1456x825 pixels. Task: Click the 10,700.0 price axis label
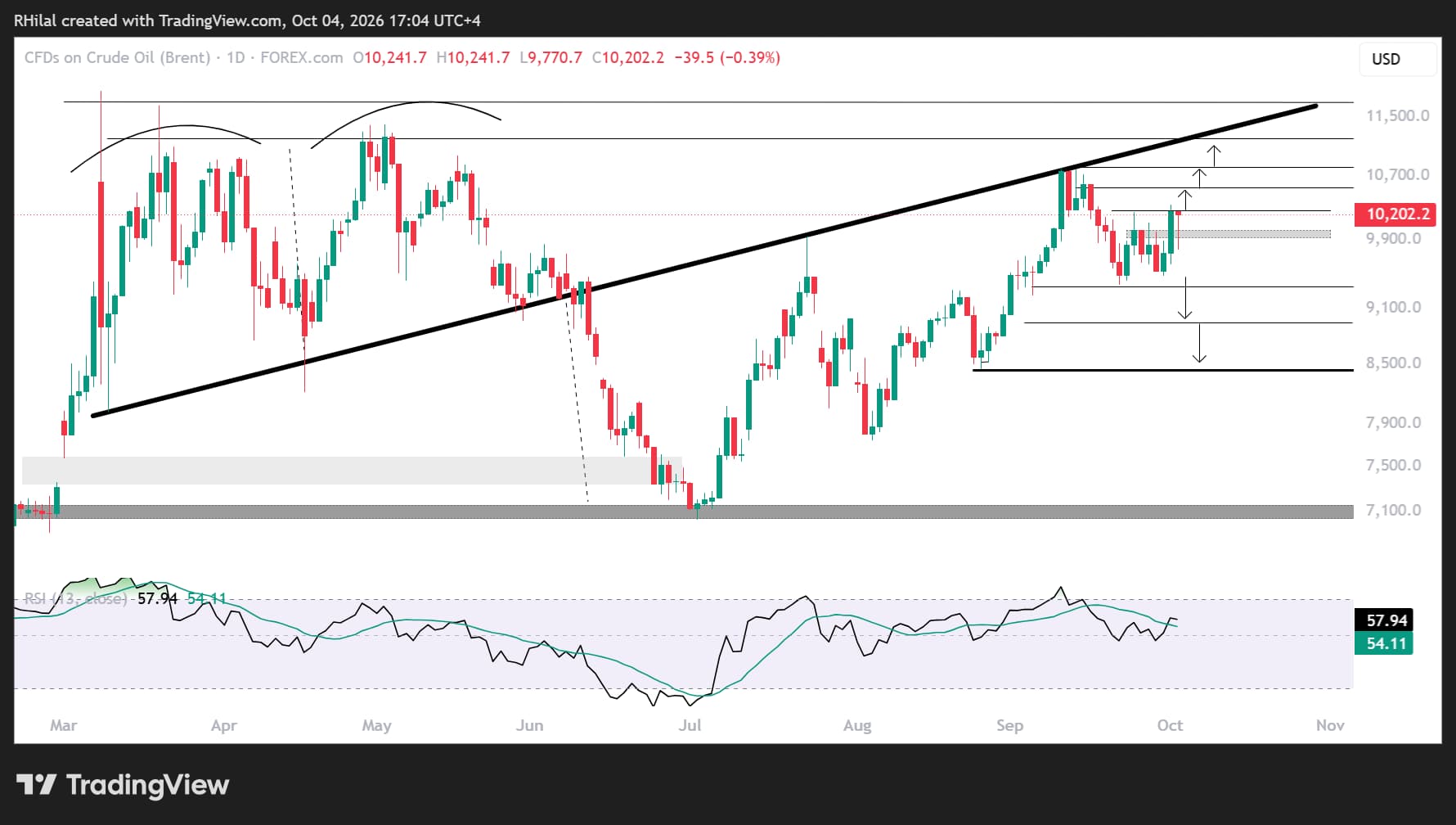click(1398, 174)
